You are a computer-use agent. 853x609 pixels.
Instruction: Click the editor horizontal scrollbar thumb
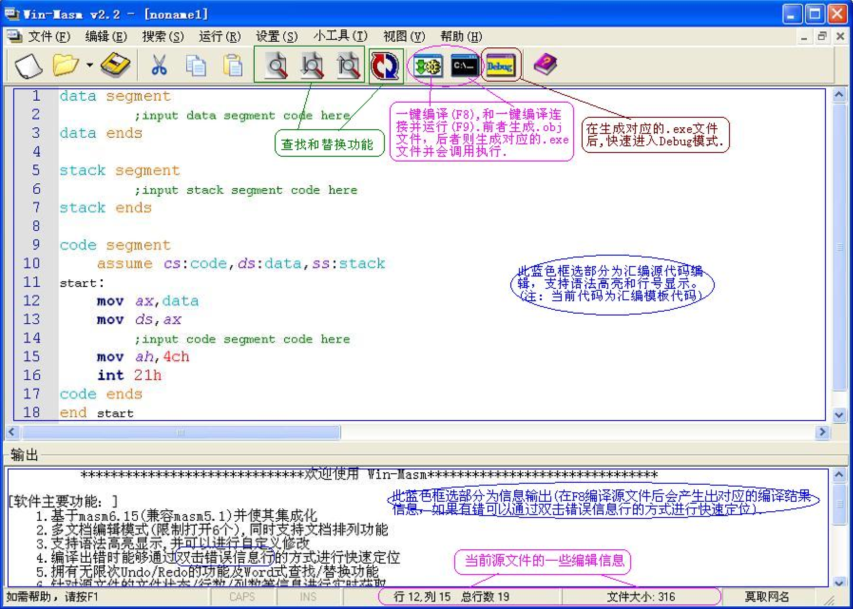(180, 433)
